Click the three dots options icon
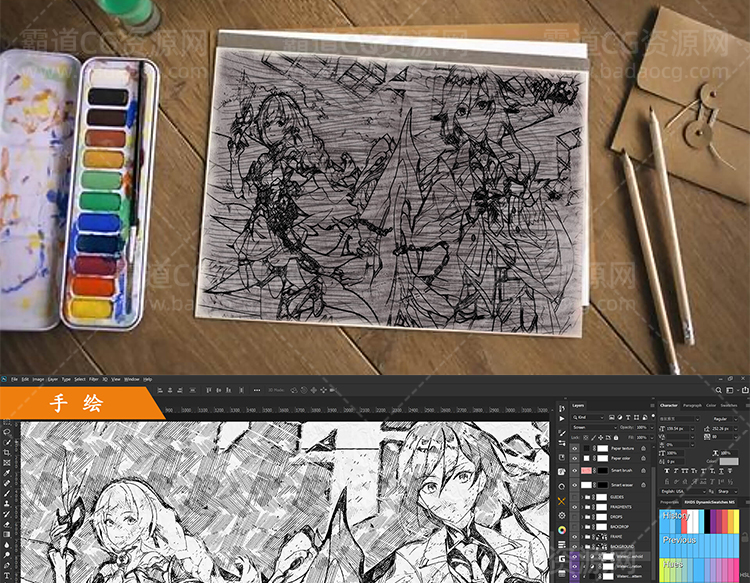The image size is (750, 583). tap(257, 390)
